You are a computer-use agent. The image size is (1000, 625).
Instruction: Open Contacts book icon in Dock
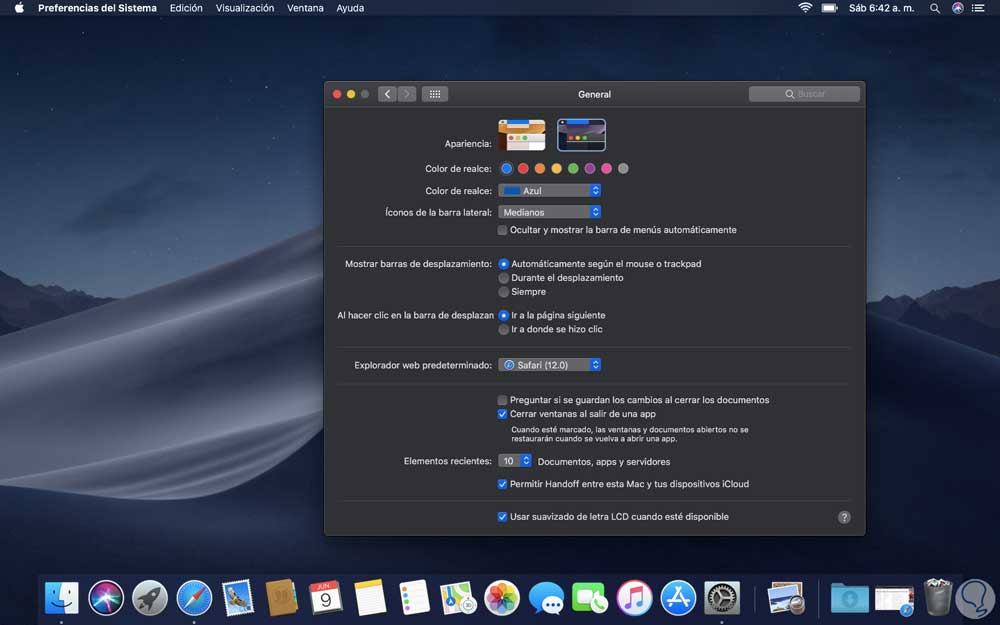pos(282,598)
